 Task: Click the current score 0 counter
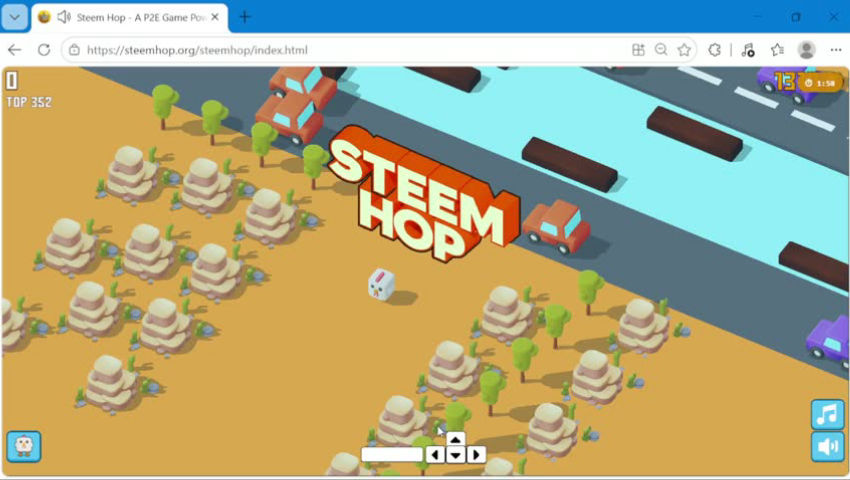(x=11, y=81)
